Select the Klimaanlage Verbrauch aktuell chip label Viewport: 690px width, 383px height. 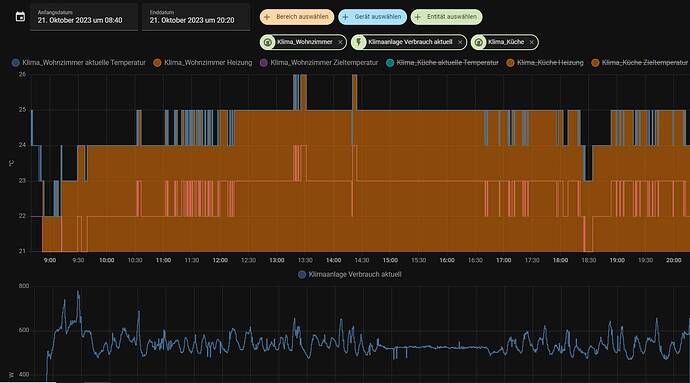click(410, 42)
